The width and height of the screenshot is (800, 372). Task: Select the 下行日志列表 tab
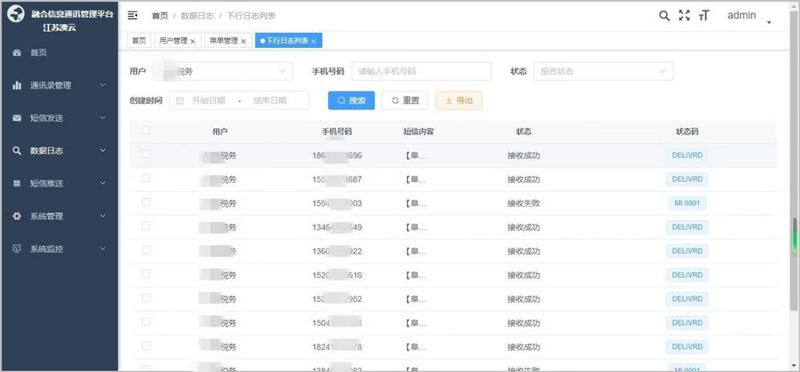click(x=288, y=41)
